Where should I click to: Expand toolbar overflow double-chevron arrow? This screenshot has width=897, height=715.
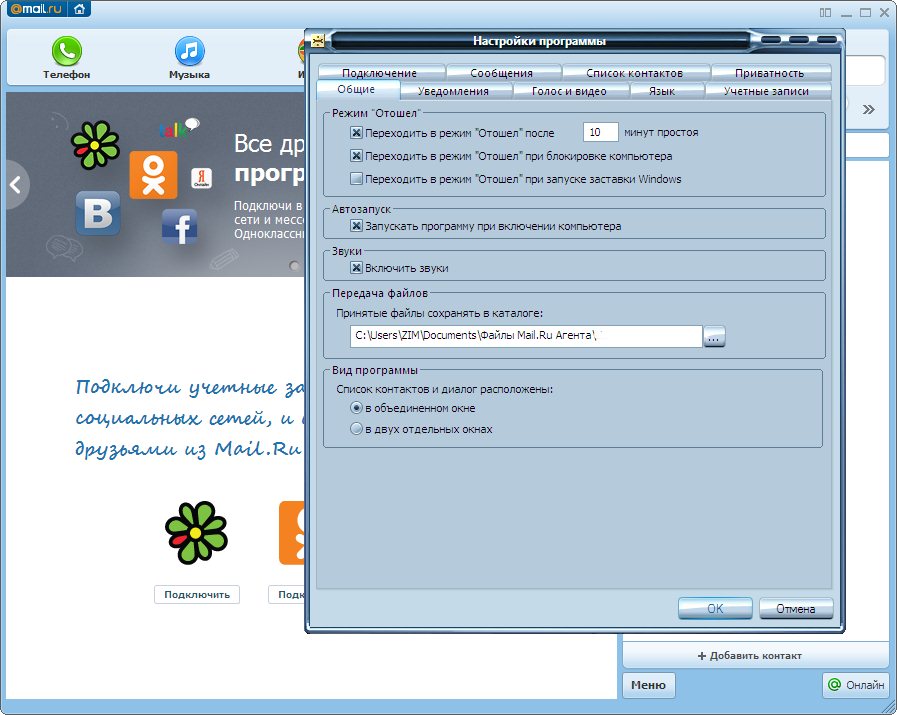pyautogui.click(x=868, y=109)
